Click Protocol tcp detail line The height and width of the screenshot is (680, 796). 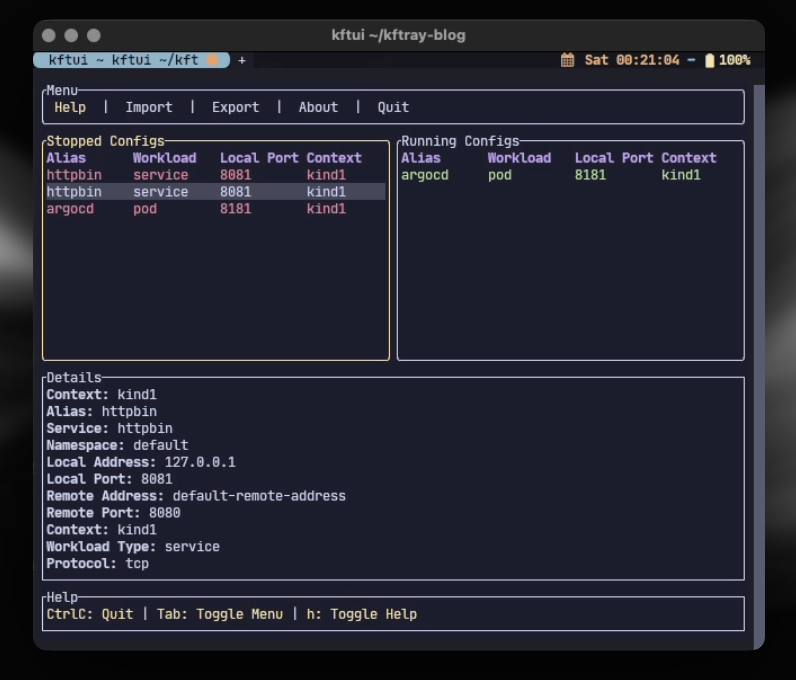[x=97, y=564]
